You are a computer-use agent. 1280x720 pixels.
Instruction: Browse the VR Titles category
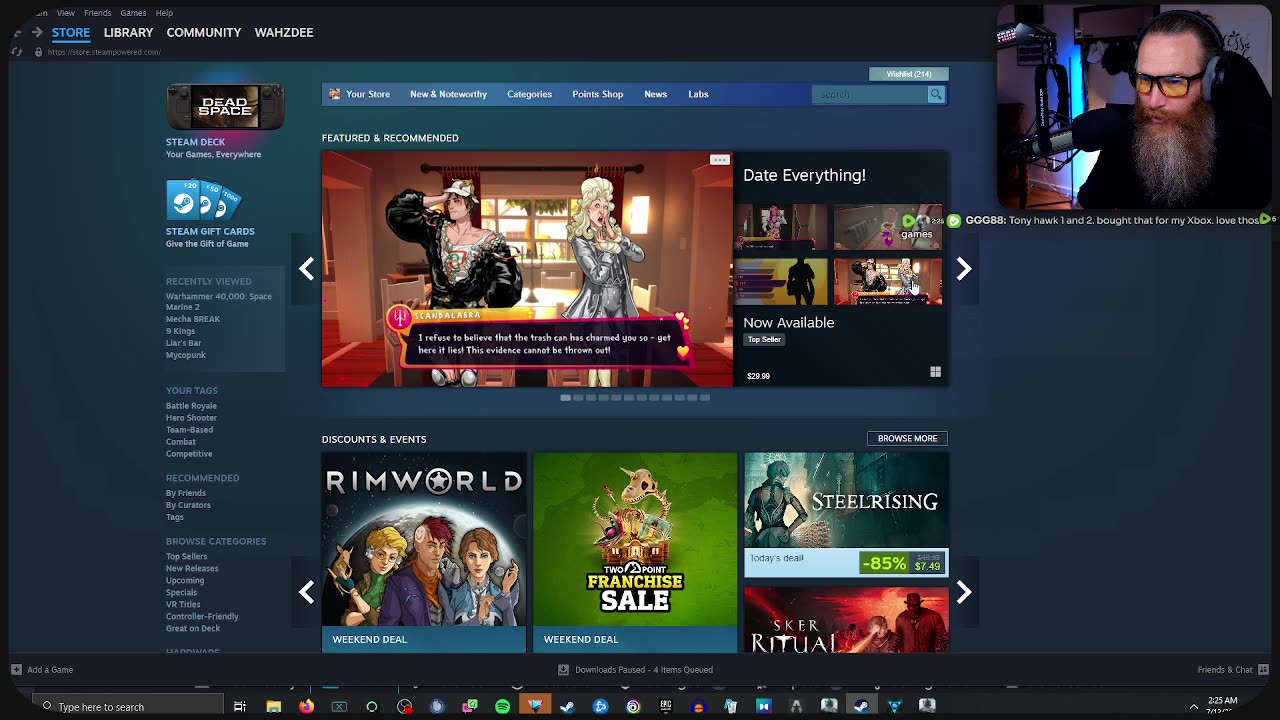pyautogui.click(x=183, y=604)
